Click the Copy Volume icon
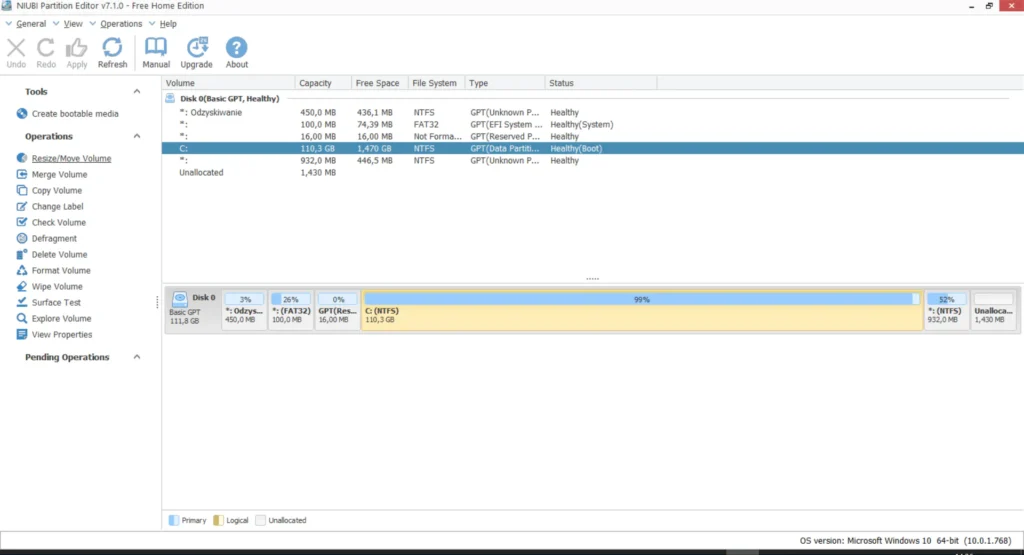This screenshot has height=555, width=1024. (22, 190)
